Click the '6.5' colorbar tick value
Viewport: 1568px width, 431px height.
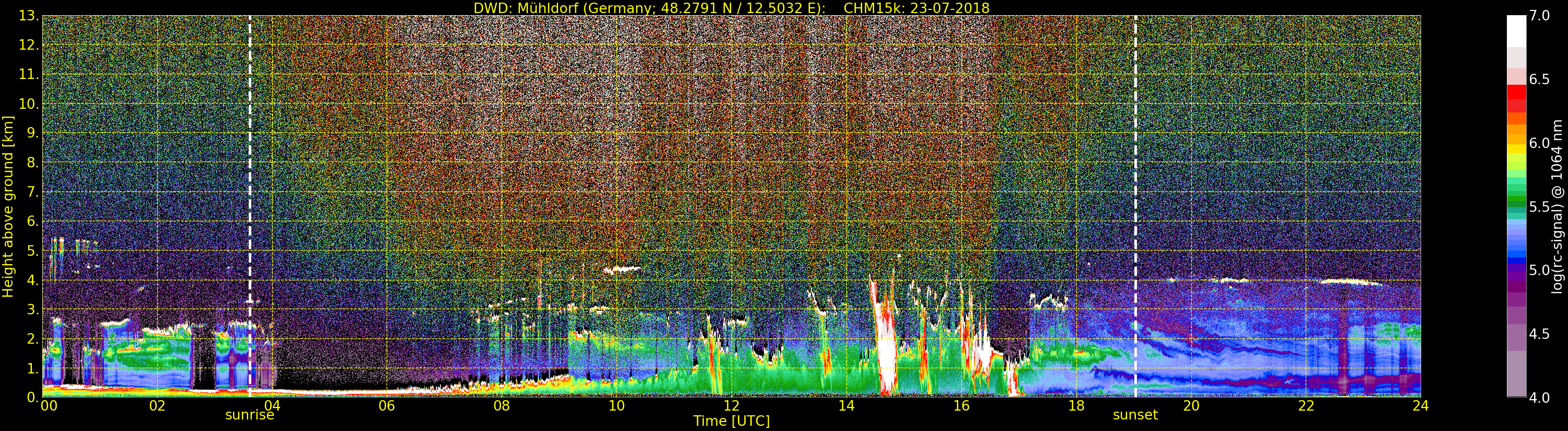(x=1540, y=80)
